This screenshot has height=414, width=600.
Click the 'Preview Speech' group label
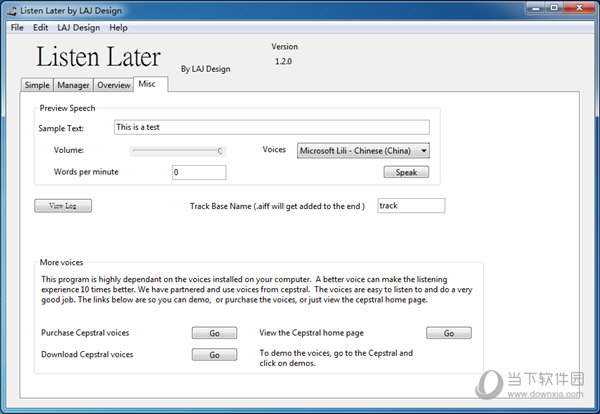click(67, 108)
